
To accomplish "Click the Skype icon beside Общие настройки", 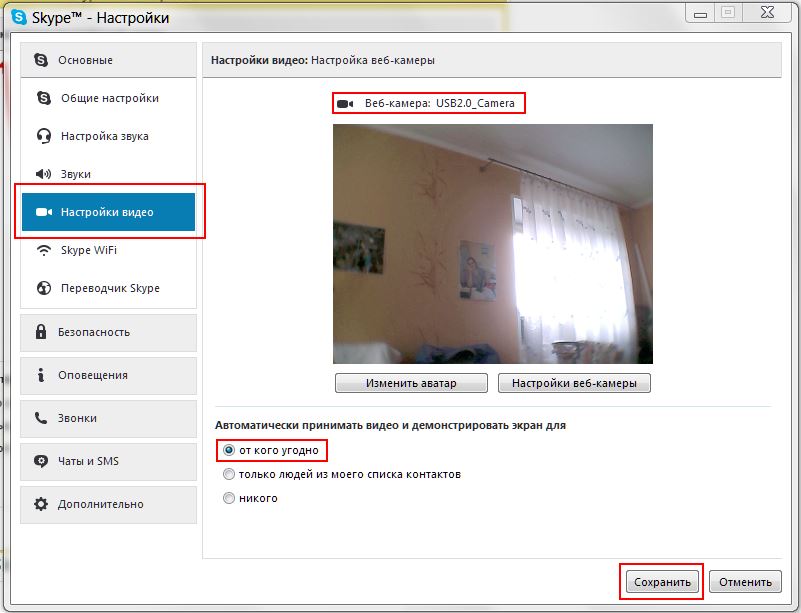I will click(x=44, y=98).
